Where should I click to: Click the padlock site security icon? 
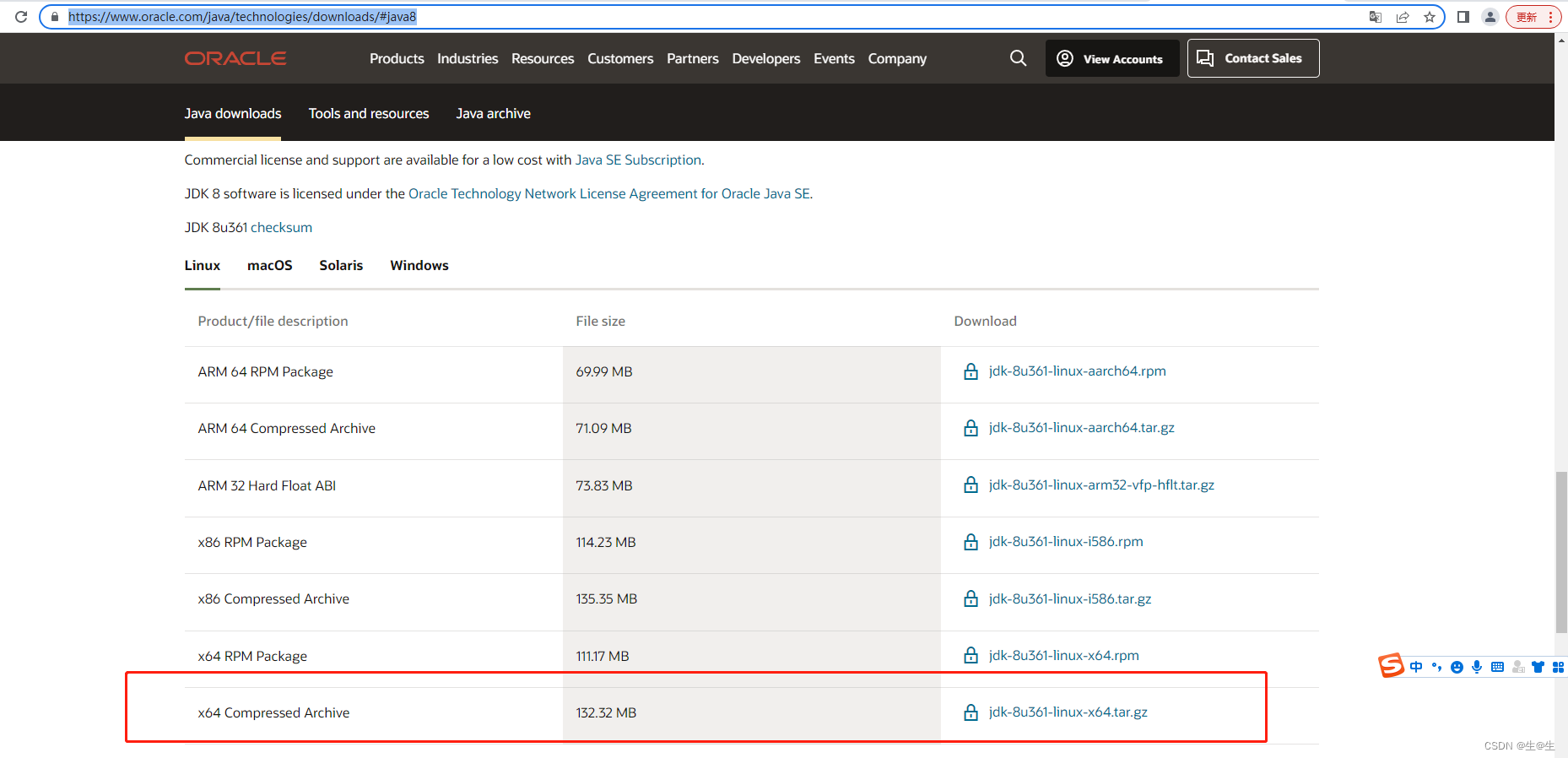pos(55,17)
